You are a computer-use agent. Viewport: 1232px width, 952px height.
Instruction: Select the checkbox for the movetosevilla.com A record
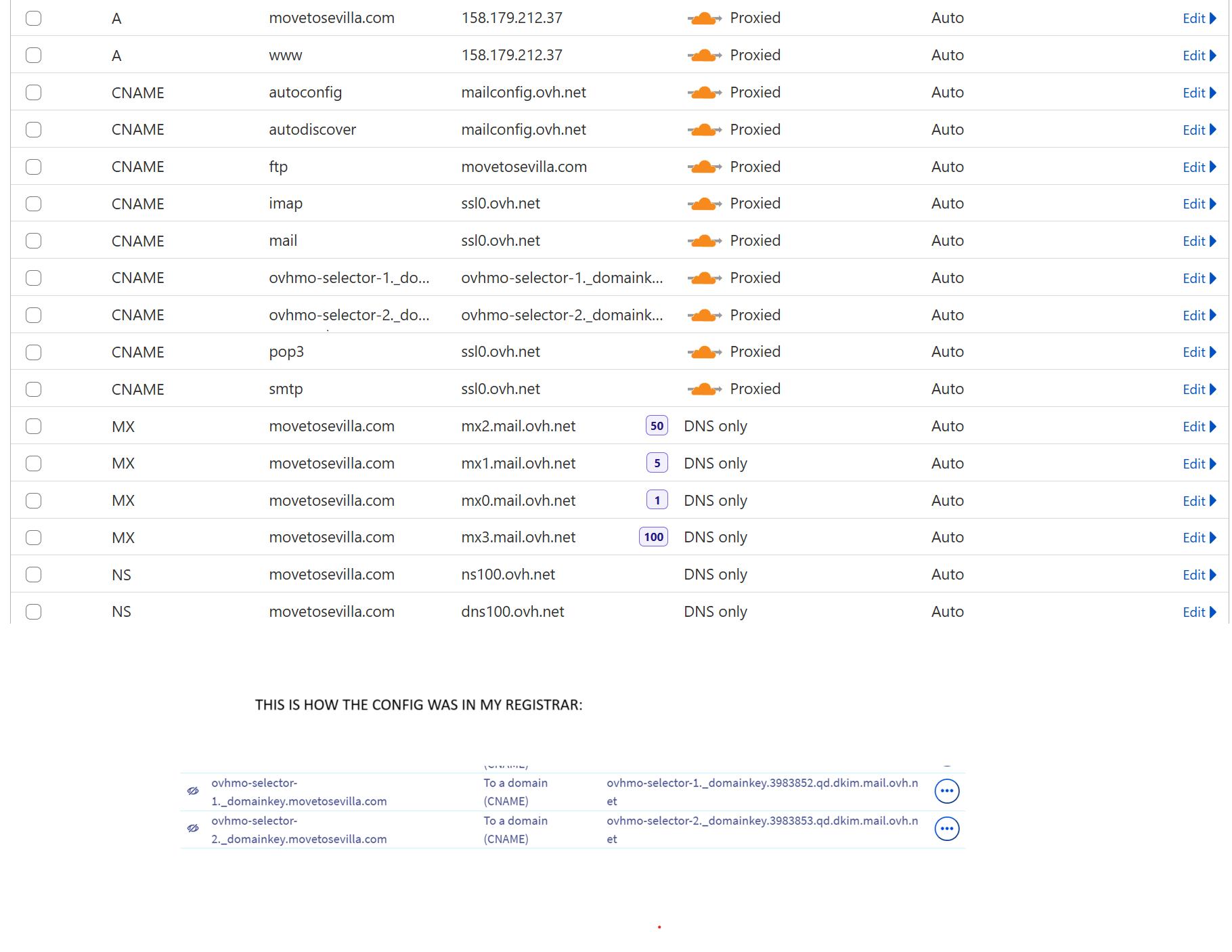click(33, 18)
